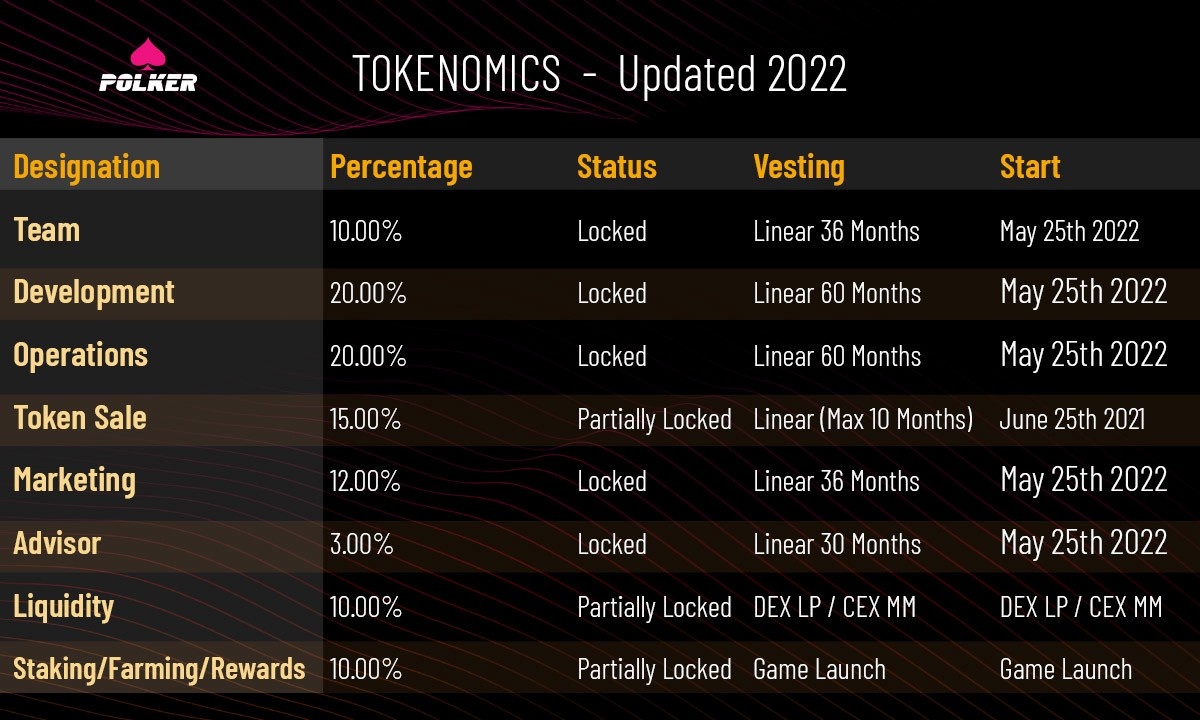Select the Token Sale row label
Image resolution: width=1200 pixels, height=720 pixels.
[79, 418]
